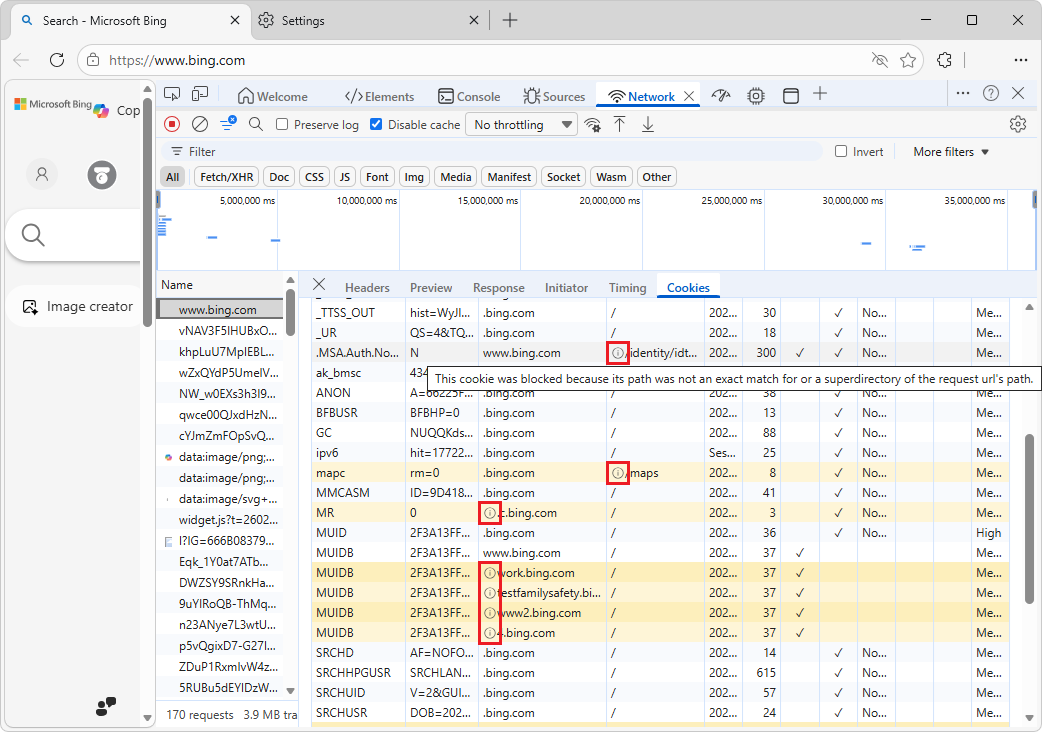Open the browser Settings and more menu
The width and height of the screenshot is (1042, 732).
[x=1021, y=60]
